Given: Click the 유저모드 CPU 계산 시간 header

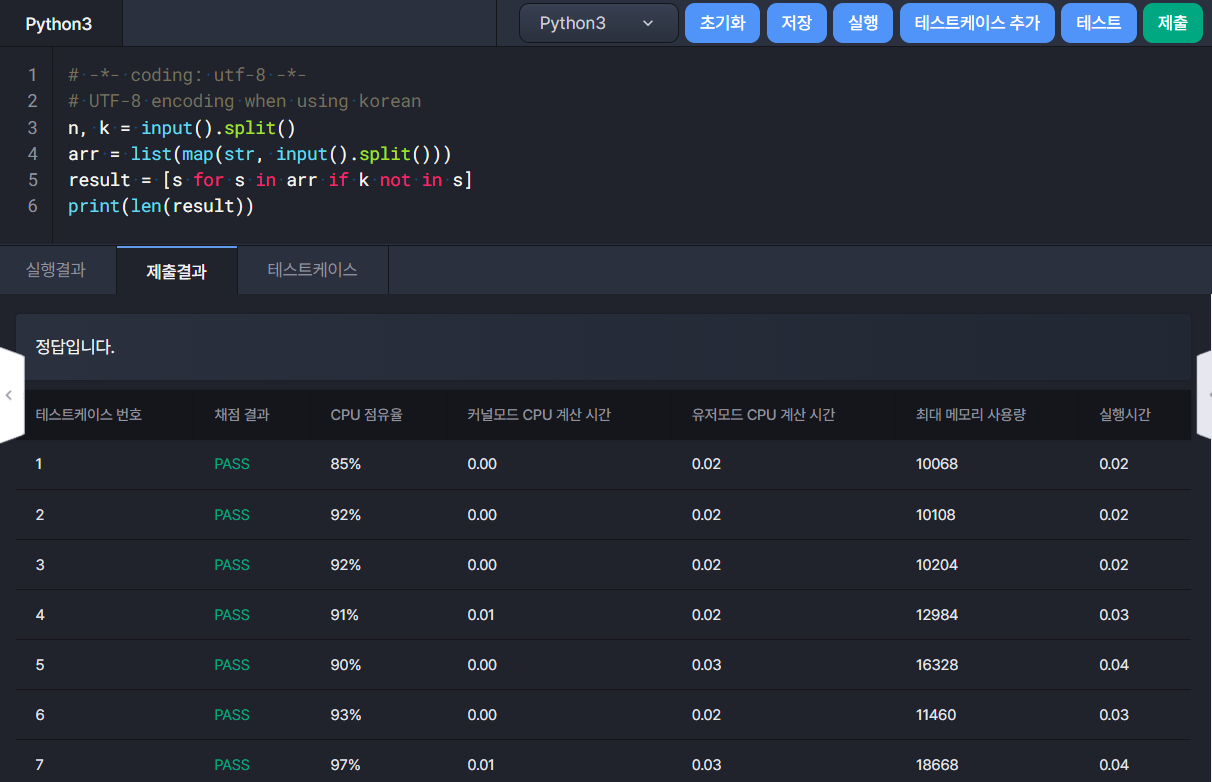Looking at the screenshot, I should (764, 415).
